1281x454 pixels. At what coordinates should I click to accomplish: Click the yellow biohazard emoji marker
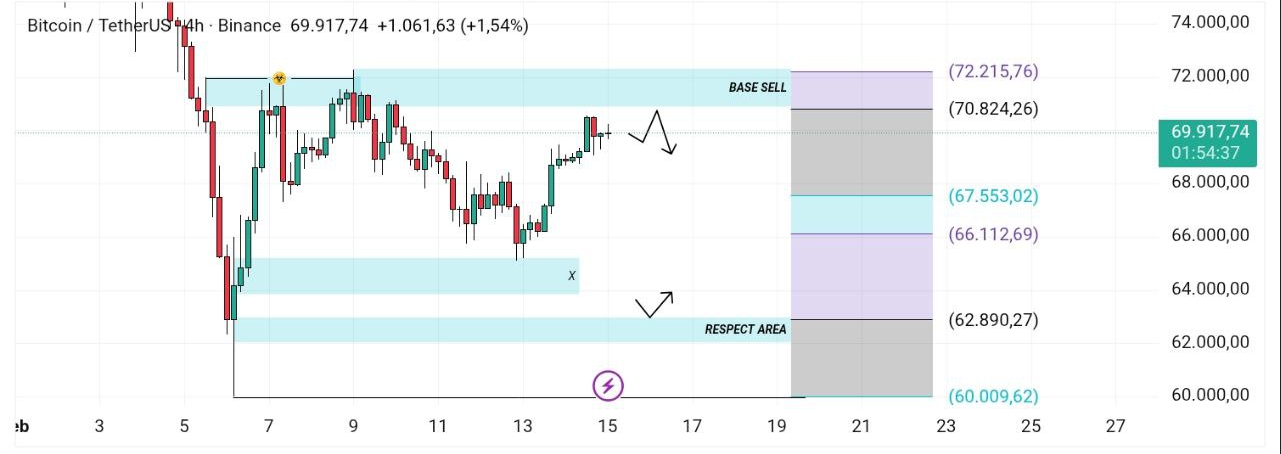[280, 78]
